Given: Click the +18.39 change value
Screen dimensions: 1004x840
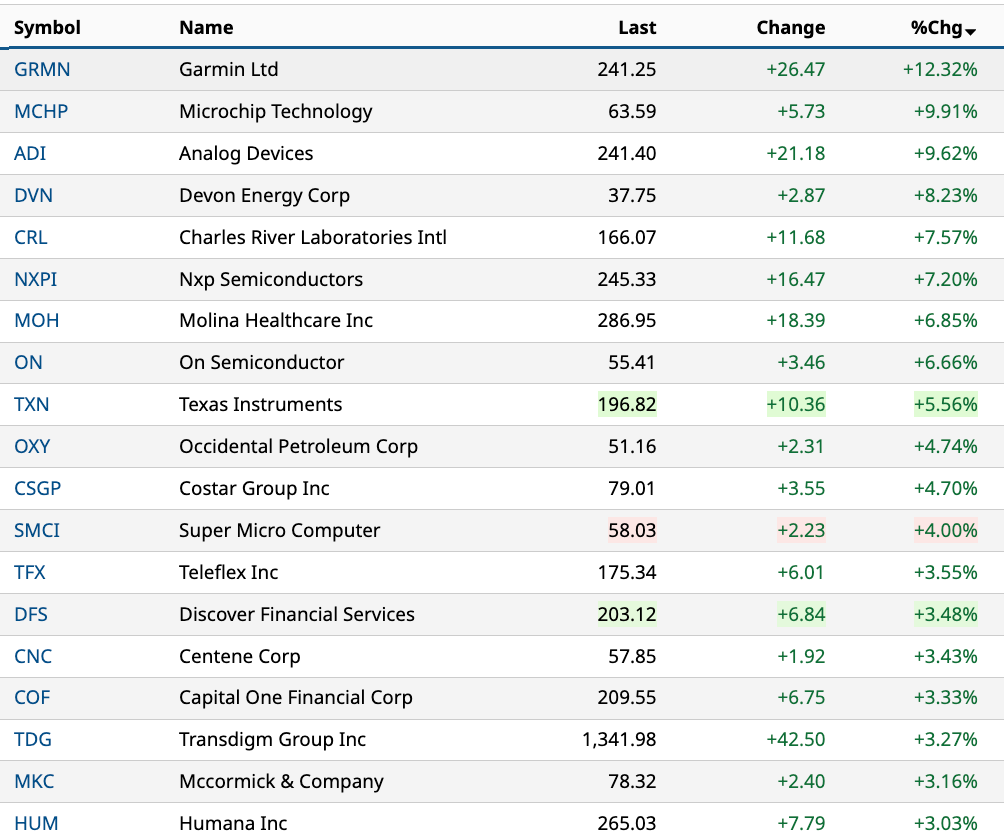Looking at the screenshot, I should (796, 320).
